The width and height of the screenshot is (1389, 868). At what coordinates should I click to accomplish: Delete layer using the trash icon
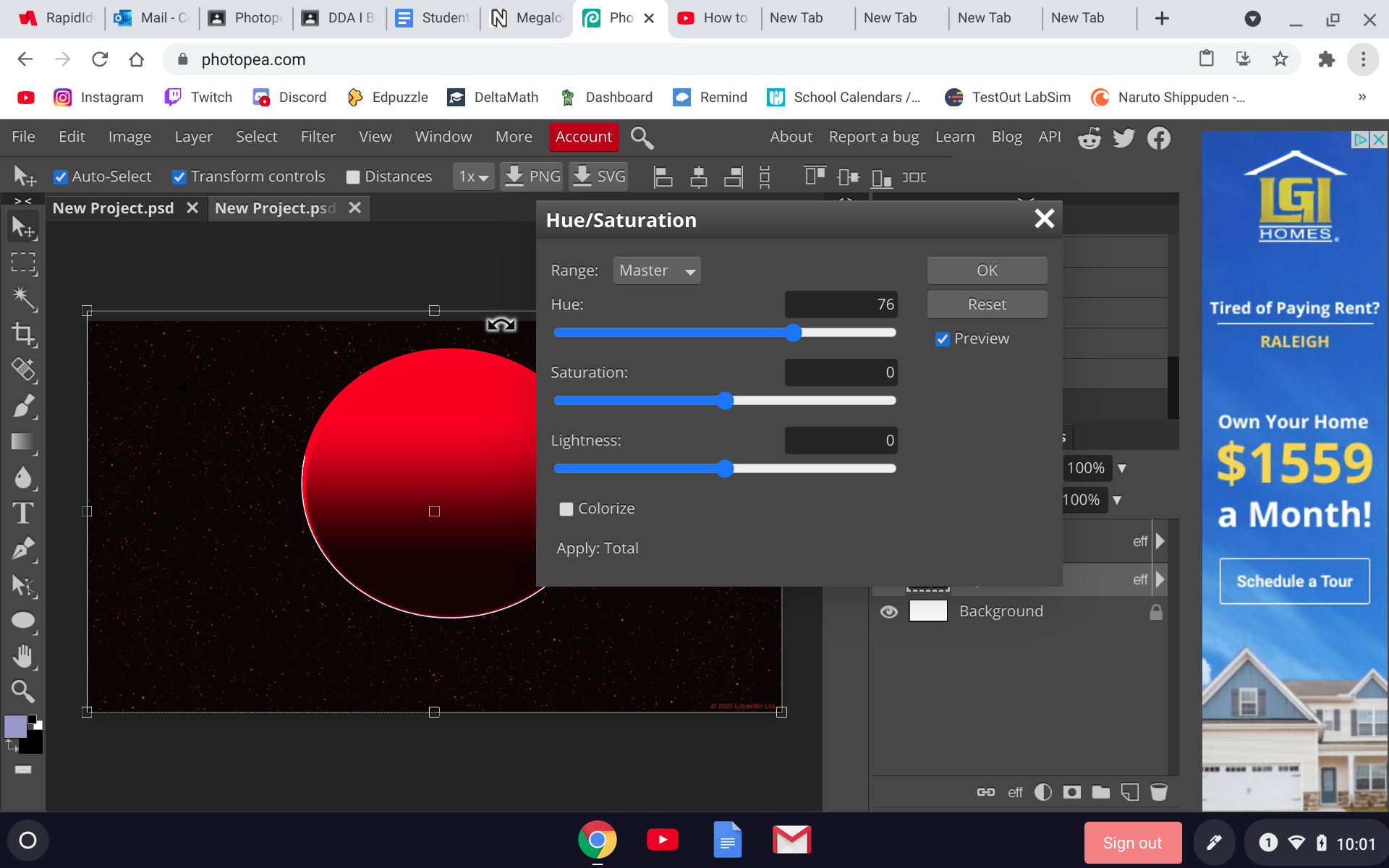tap(1159, 792)
